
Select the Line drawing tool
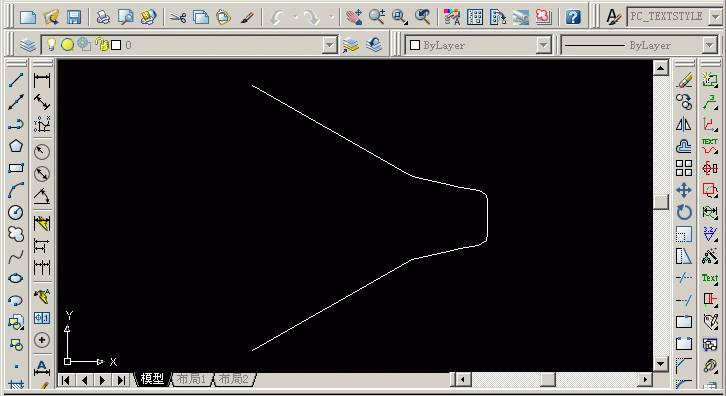tap(16, 80)
